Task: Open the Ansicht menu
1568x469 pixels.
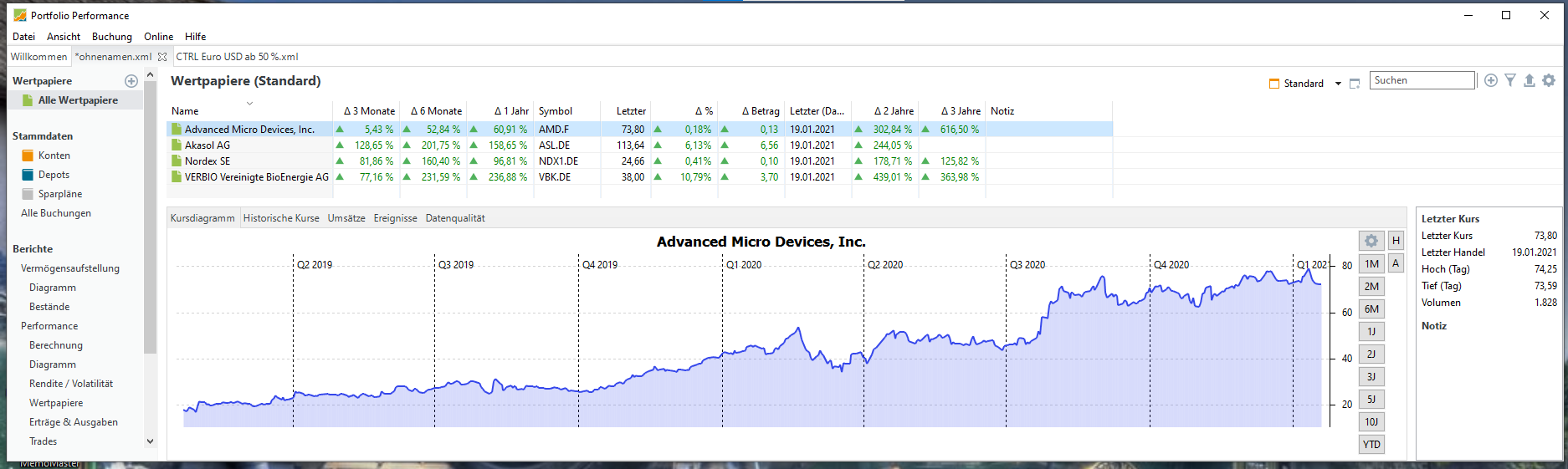Action: tap(64, 37)
